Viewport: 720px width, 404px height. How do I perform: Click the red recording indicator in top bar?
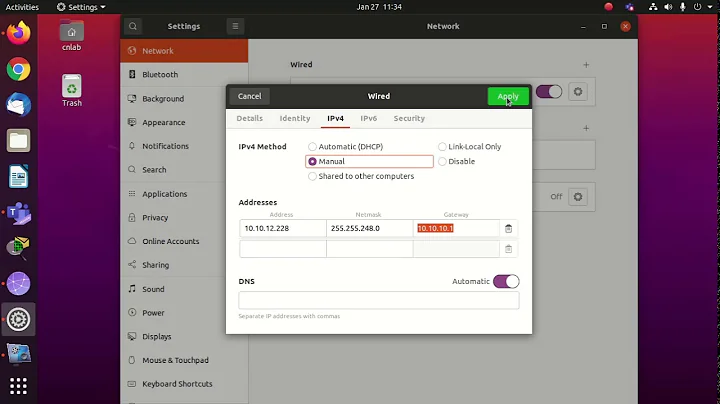click(x=608, y=7)
